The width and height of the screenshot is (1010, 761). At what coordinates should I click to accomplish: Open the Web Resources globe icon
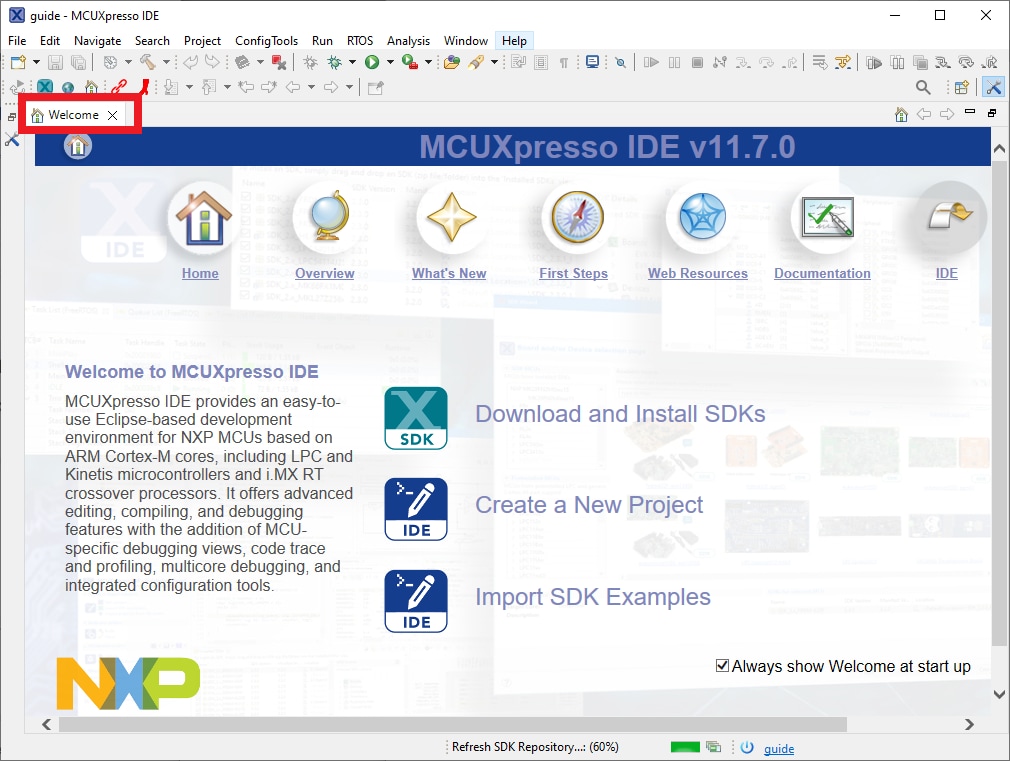(701, 218)
